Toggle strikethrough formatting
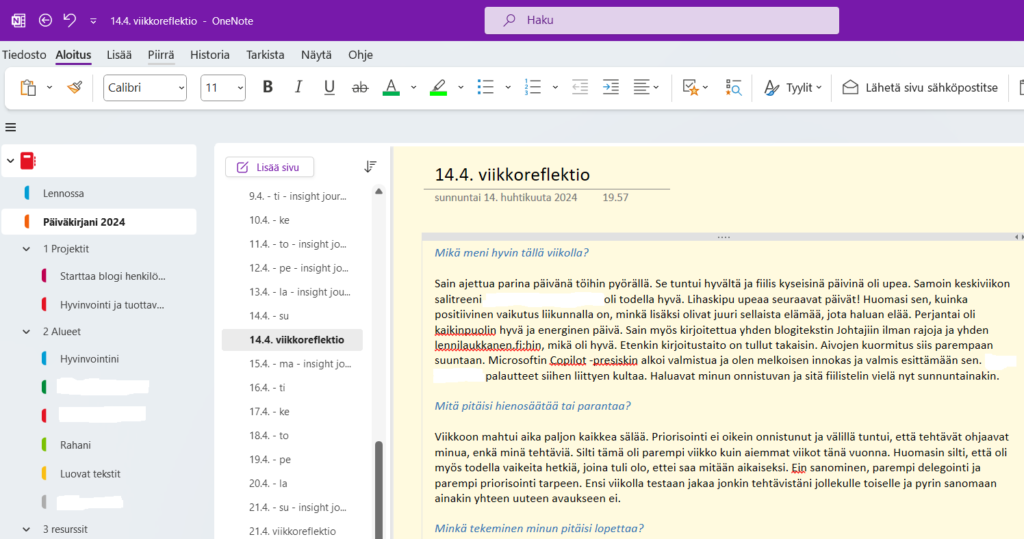1024x539 pixels. (360, 87)
